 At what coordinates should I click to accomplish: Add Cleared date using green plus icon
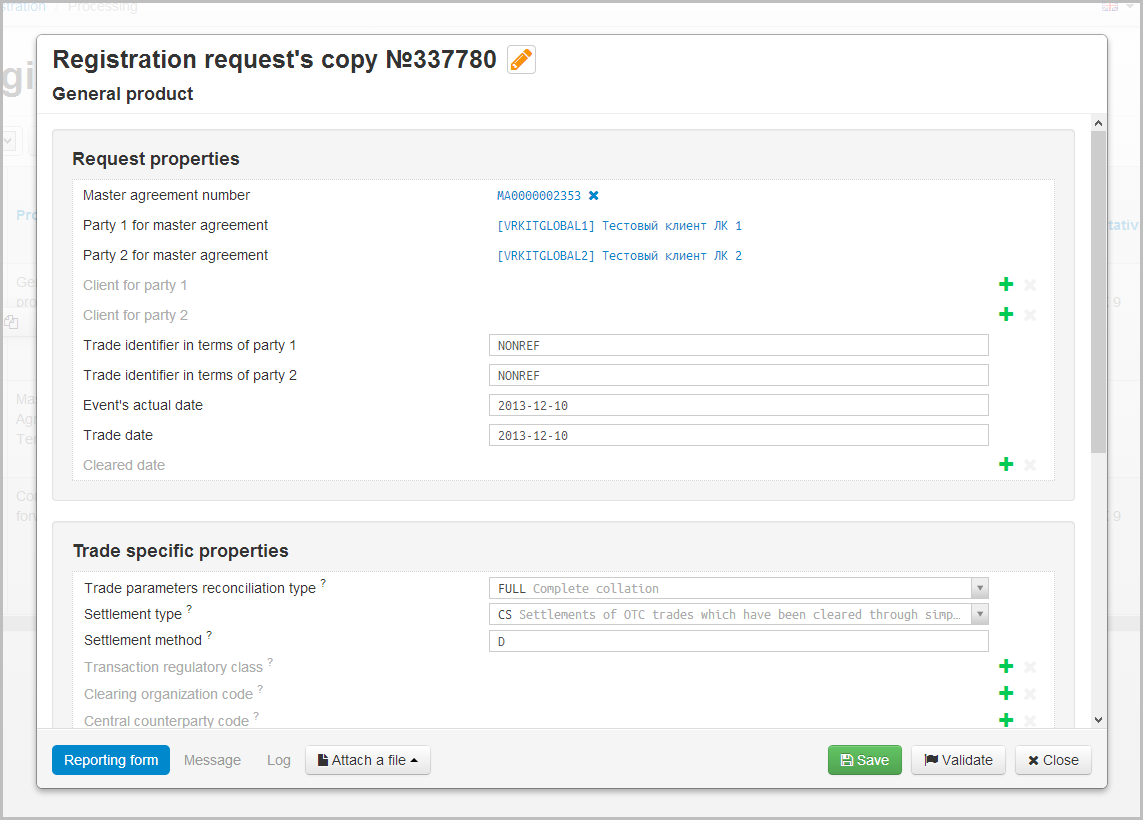[x=1006, y=465]
